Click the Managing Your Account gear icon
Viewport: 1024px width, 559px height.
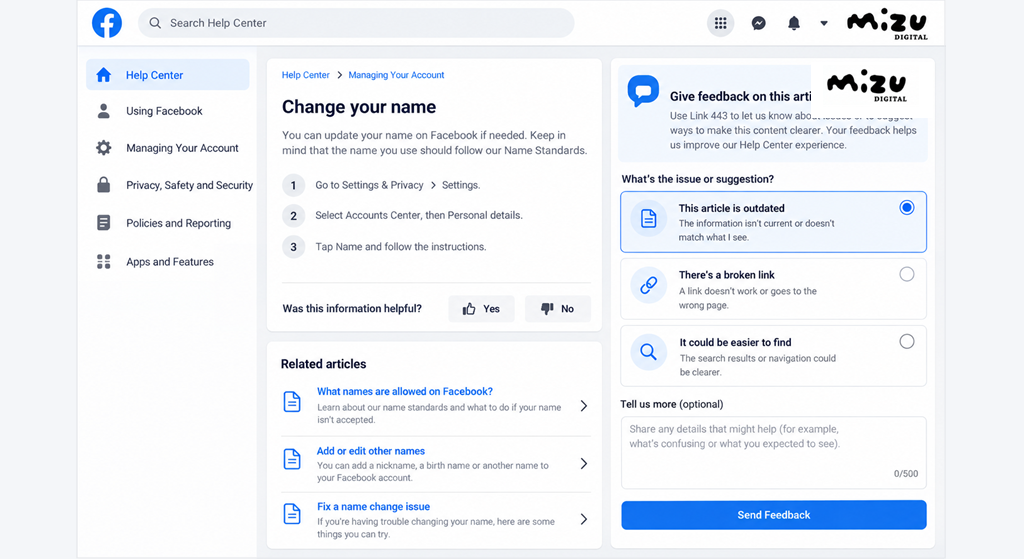(104, 148)
